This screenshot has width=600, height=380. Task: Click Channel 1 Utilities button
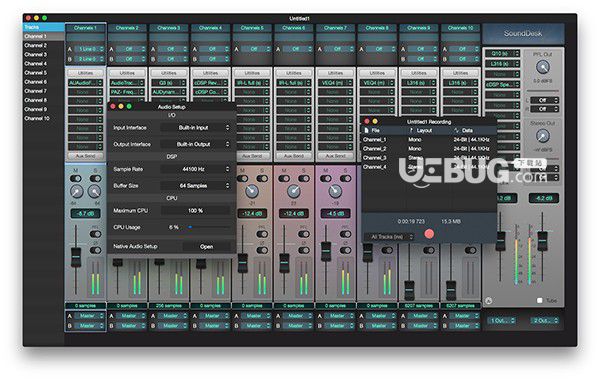click(x=85, y=73)
